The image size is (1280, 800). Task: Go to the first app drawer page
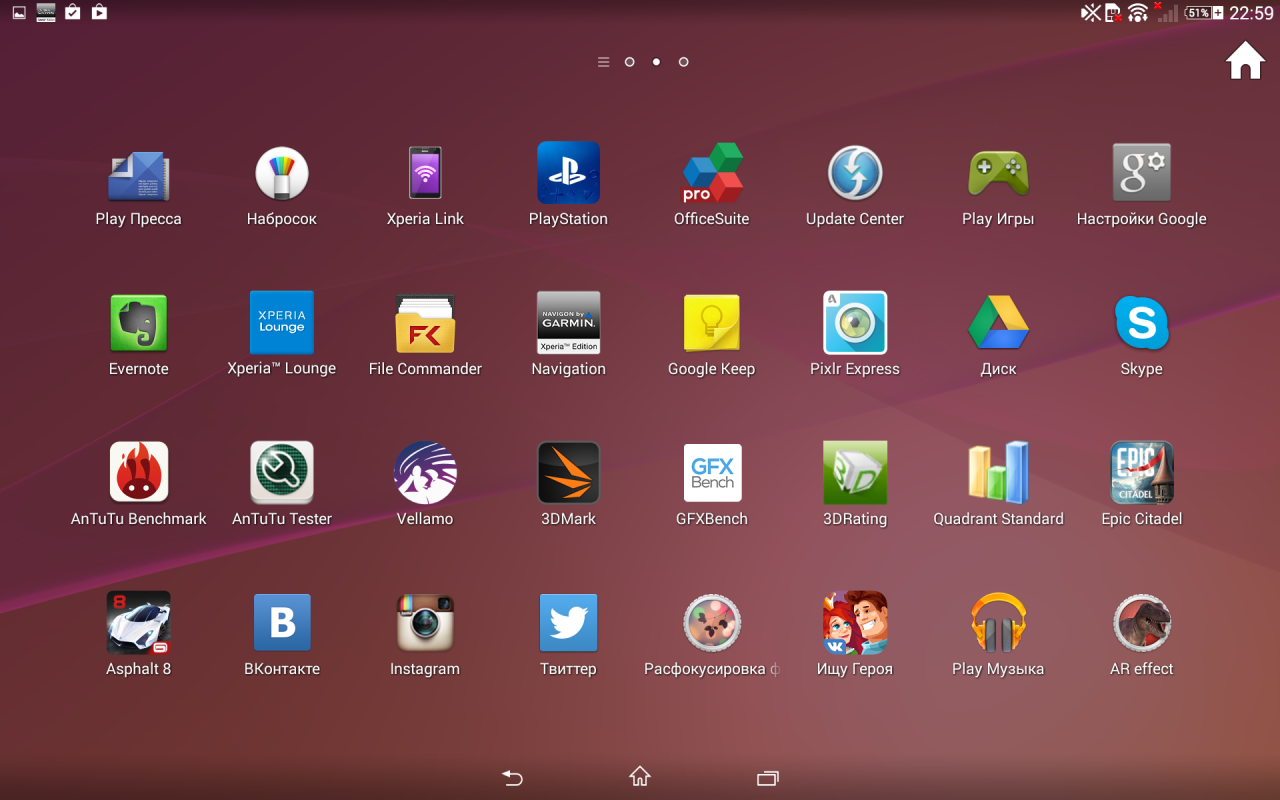tap(629, 62)
